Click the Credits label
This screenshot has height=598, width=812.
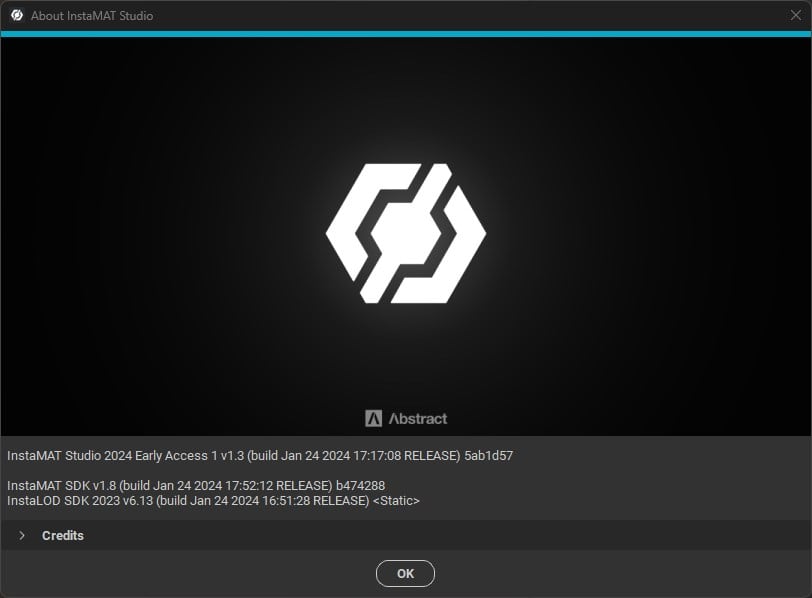(x=63, y=535)
